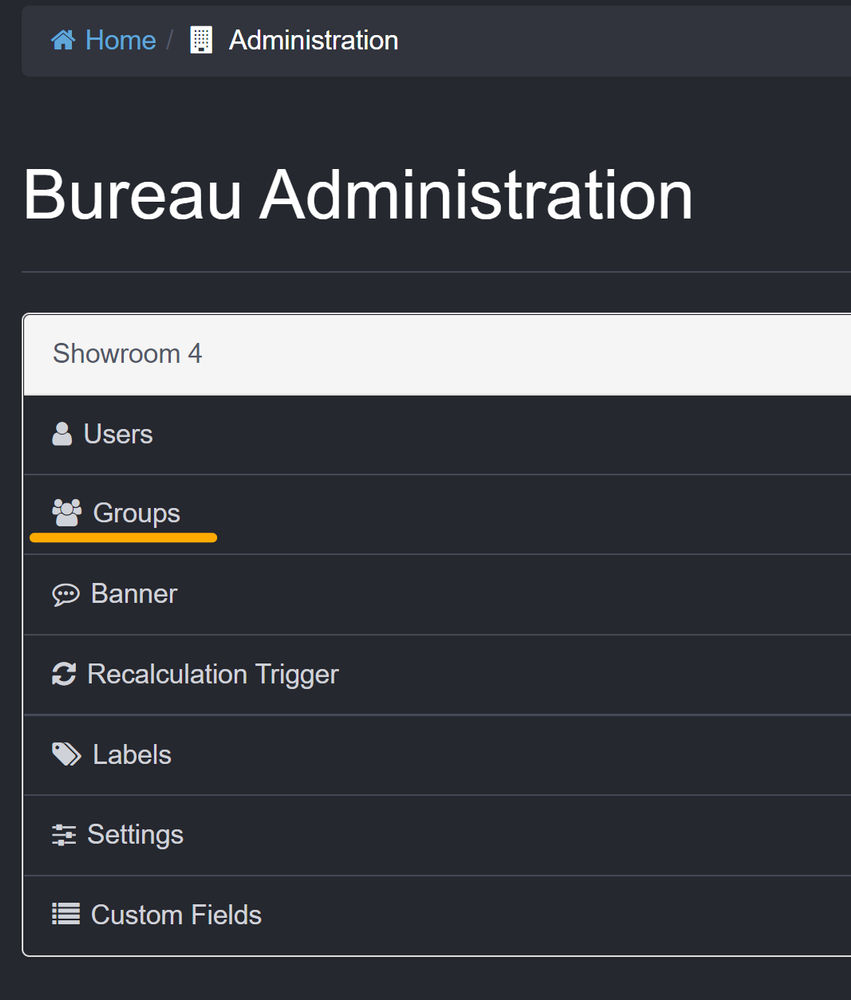The image size is (851, 1000).
Task: Click the speech bubble icon beside Banner
Action: point(65,593)
